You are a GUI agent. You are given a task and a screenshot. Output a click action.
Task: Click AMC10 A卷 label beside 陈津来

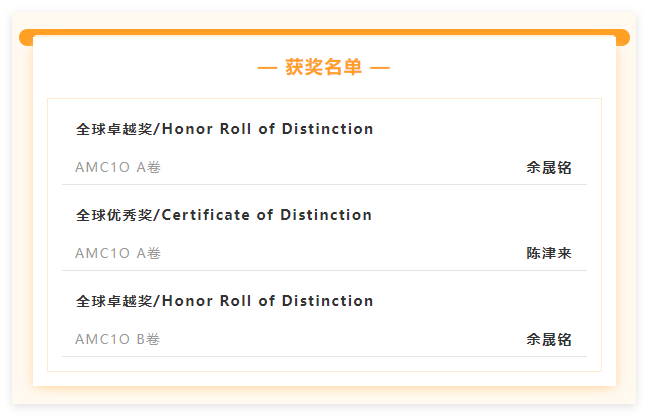tap(118, 253)
